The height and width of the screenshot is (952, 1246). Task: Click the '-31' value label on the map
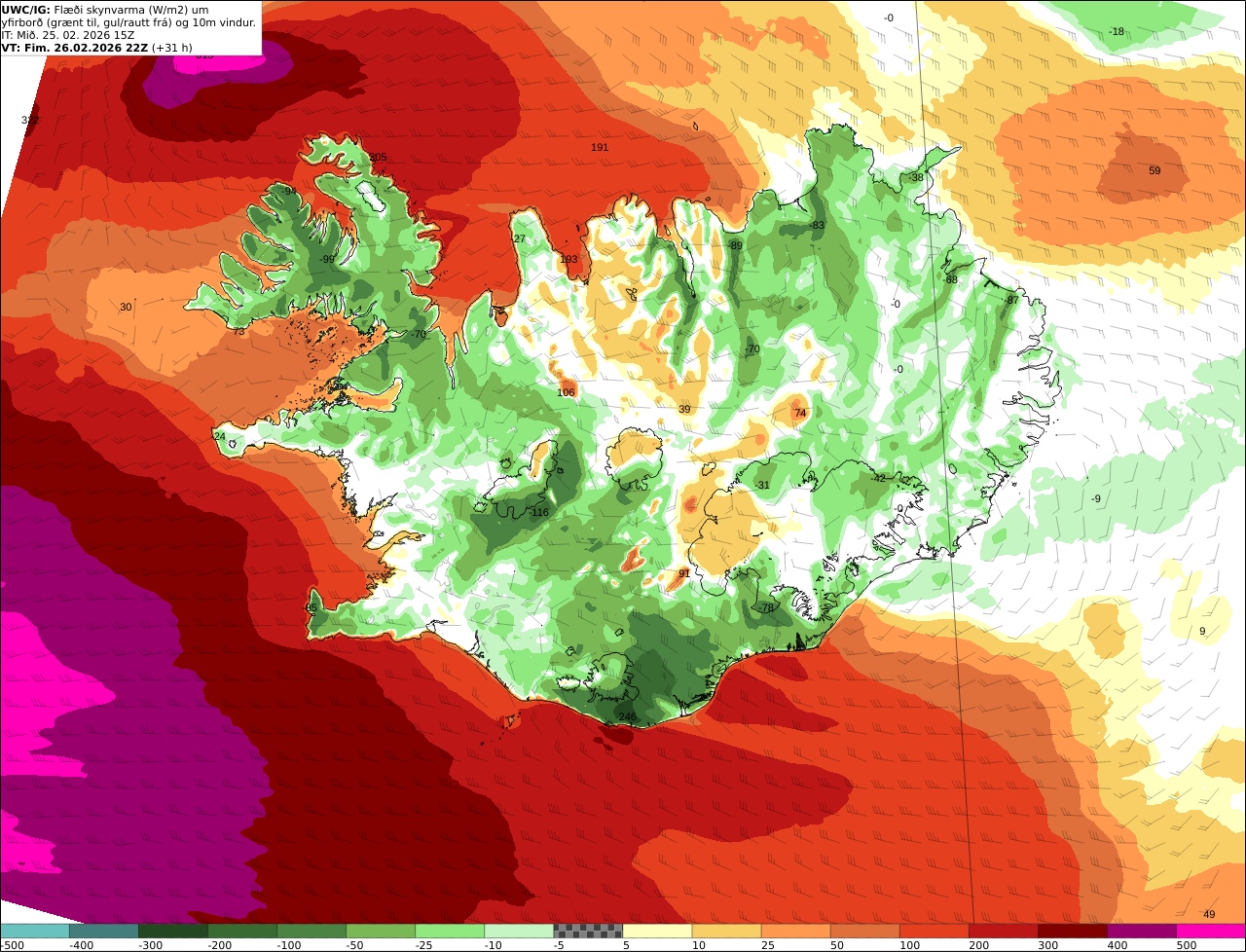click(x=762, y=485)
